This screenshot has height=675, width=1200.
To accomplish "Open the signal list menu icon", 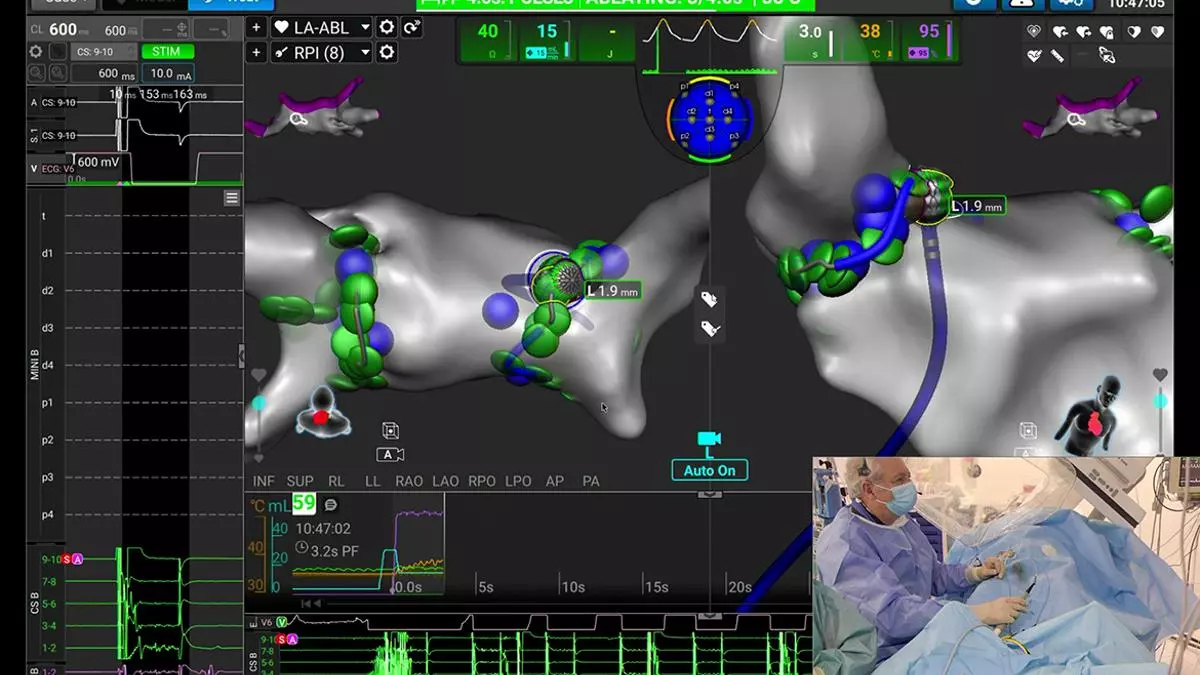I will 232,198.
